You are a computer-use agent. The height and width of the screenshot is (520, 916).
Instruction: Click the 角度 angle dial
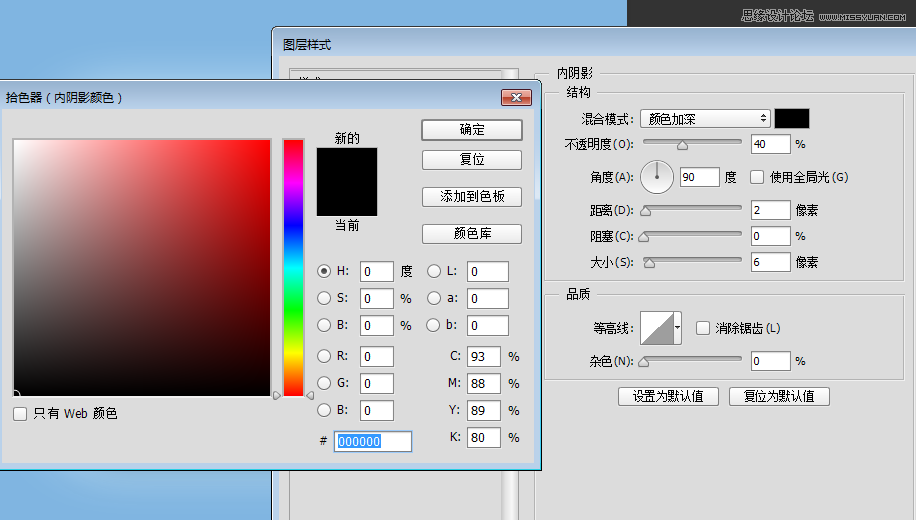pyautogui.click(x=657, y=177)
